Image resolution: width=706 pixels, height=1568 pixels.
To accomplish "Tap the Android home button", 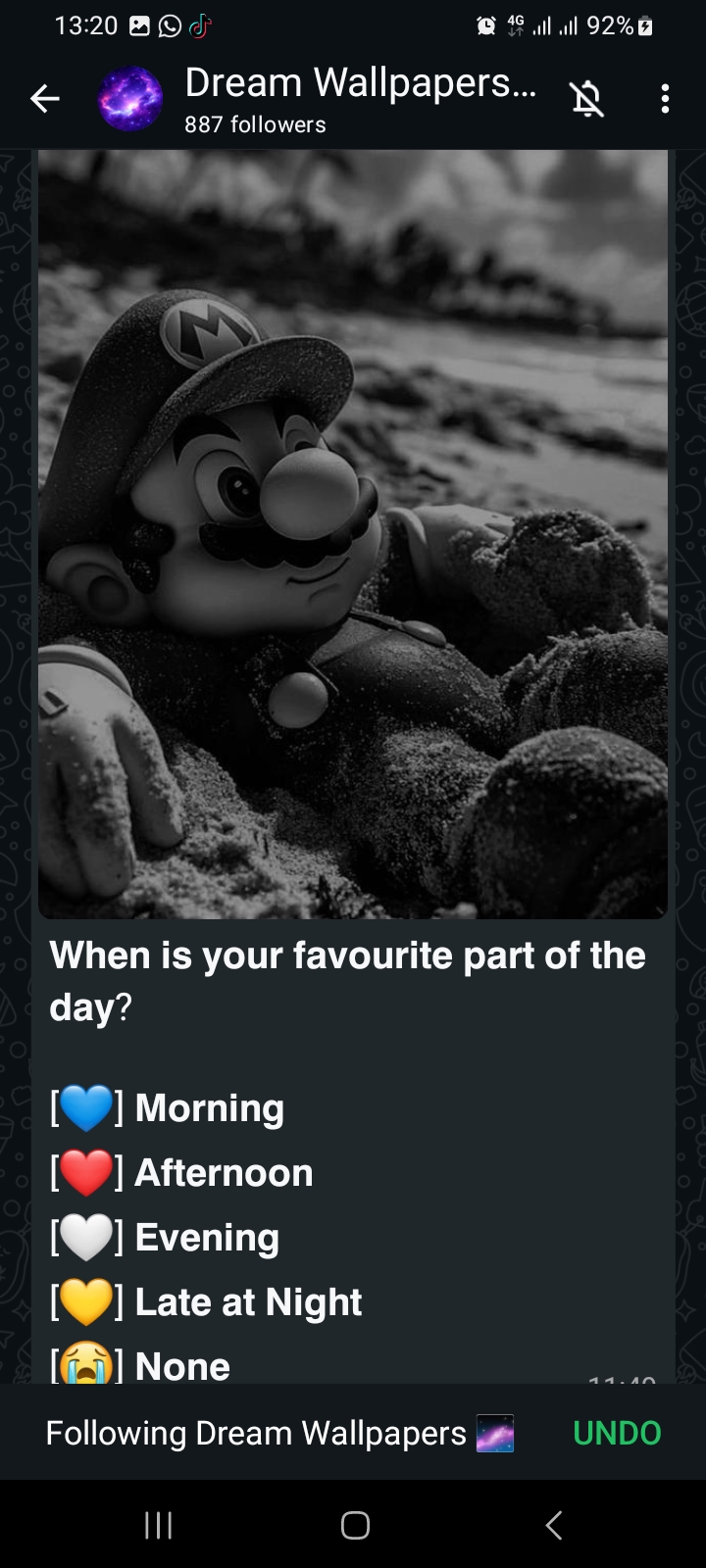I will click(355, 1525).
